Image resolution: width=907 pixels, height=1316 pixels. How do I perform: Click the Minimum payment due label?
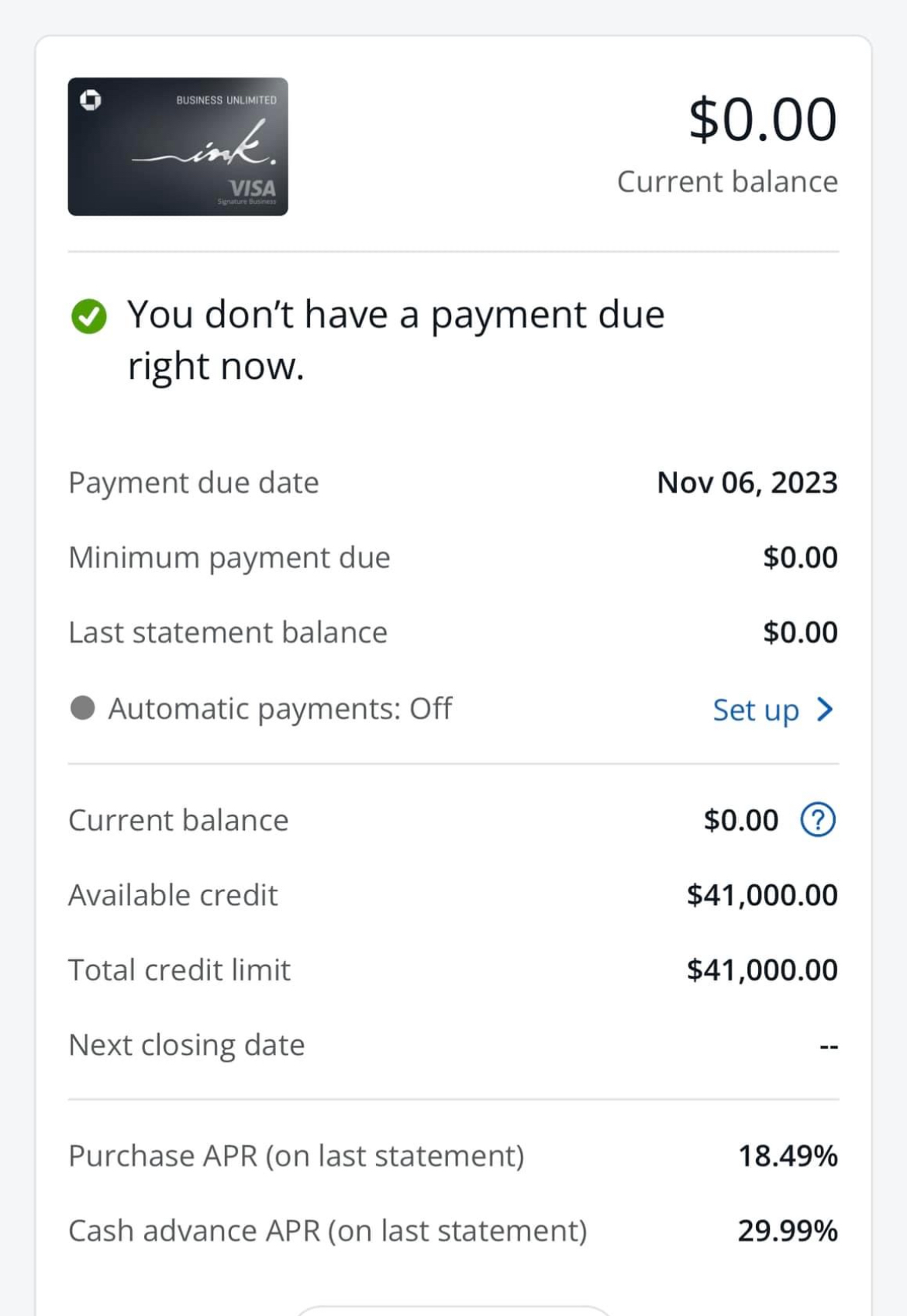click(229, 558)
